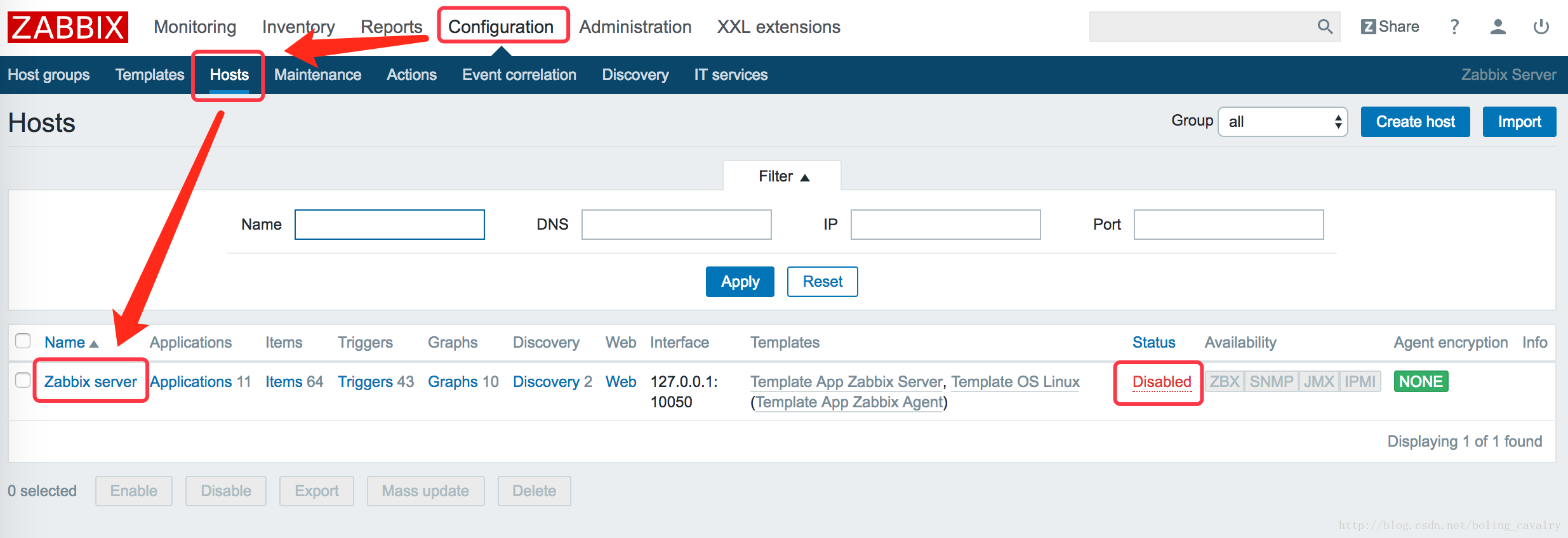
Task: Click the power sign-out icon
Action: click(x=1541, y=27)
